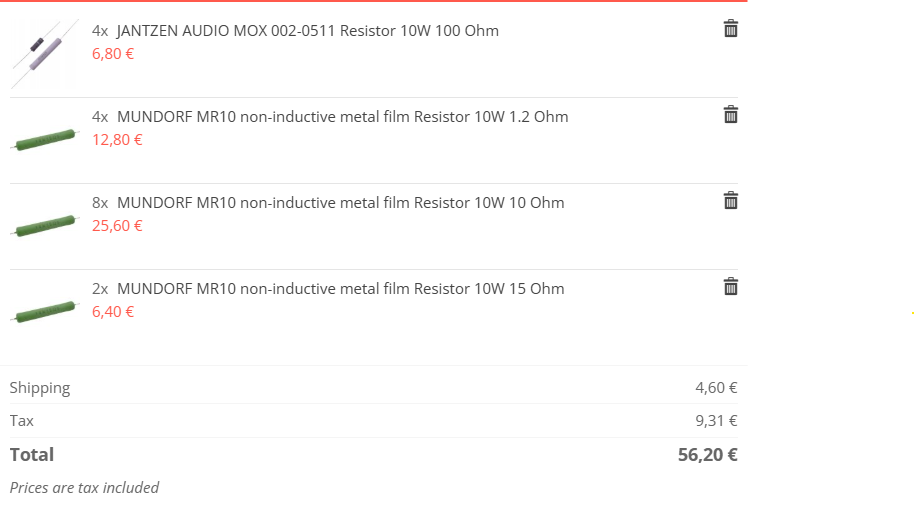Screen dimensions: 915x520
Task: Delete the MUNDORF 15 Ohm resistor item
Action: coord(731,287)
